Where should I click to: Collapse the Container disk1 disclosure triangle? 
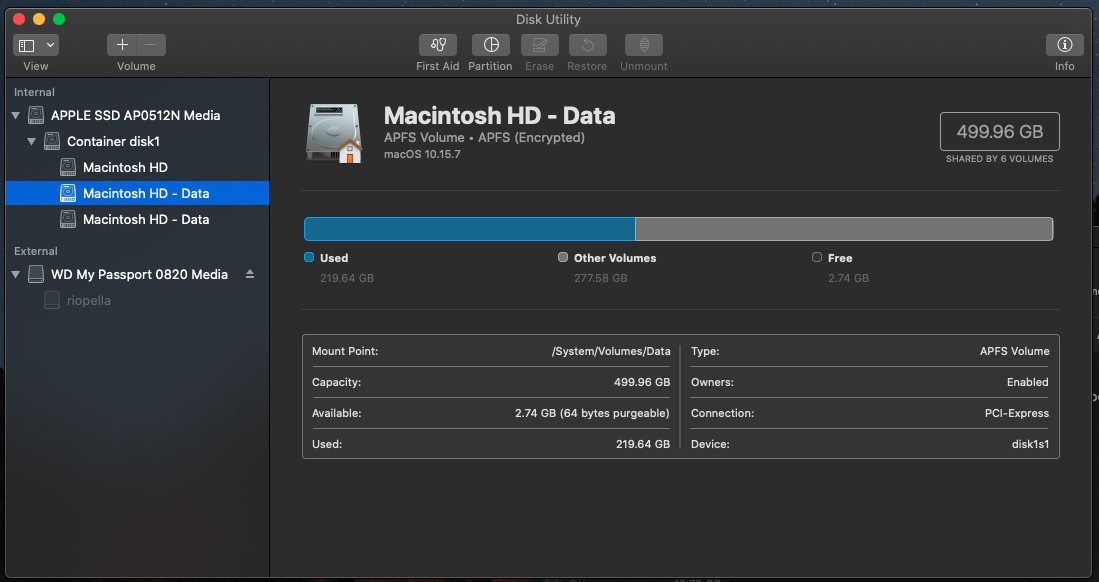click(32, 142)
